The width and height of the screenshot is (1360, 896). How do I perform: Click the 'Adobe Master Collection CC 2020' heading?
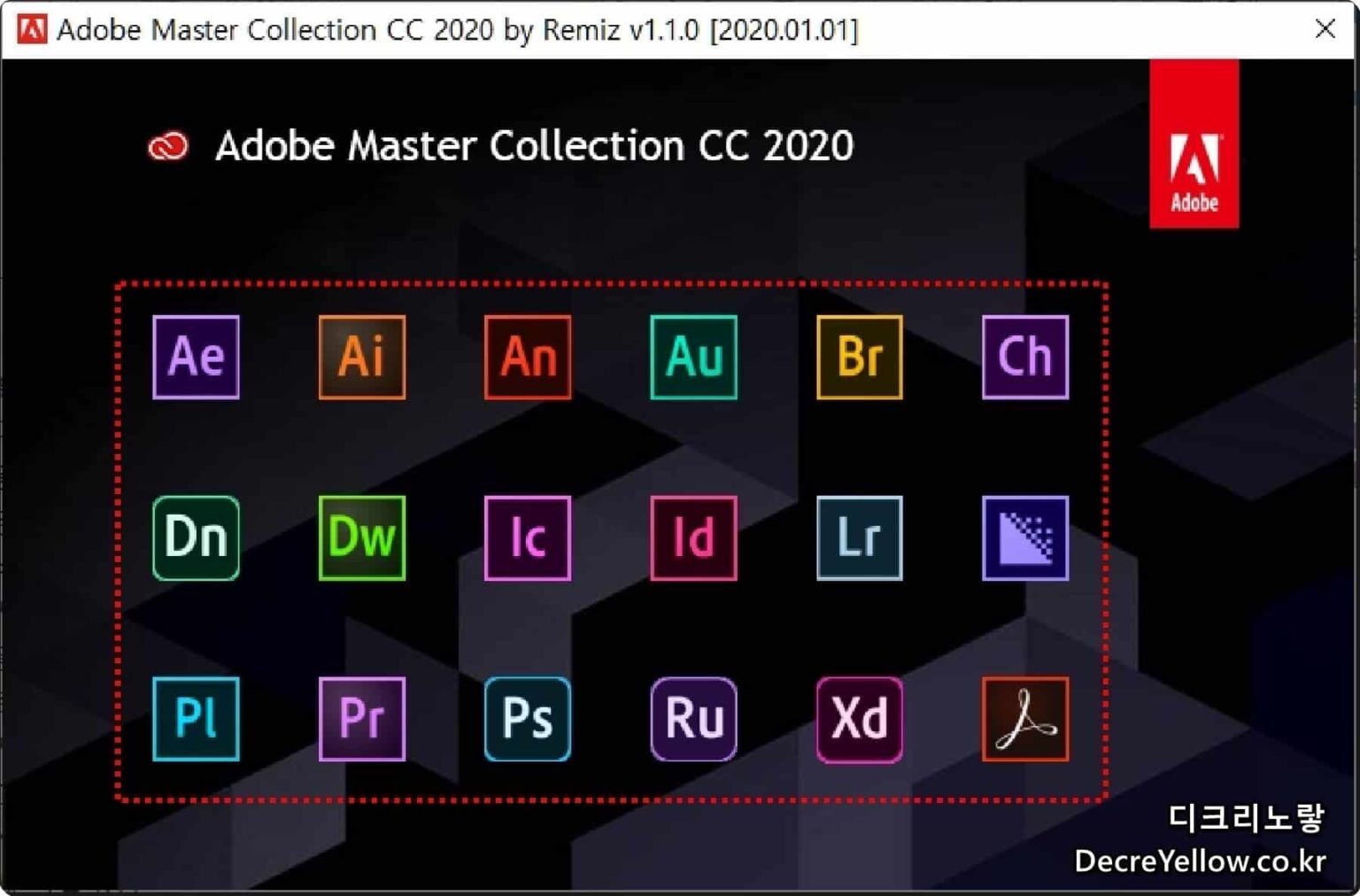pos(534,146)
